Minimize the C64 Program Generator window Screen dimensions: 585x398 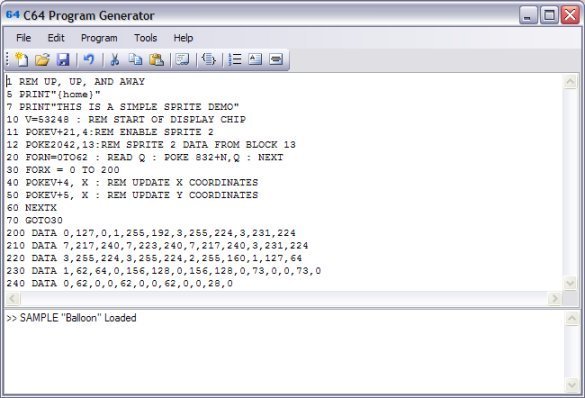point(528,15)
